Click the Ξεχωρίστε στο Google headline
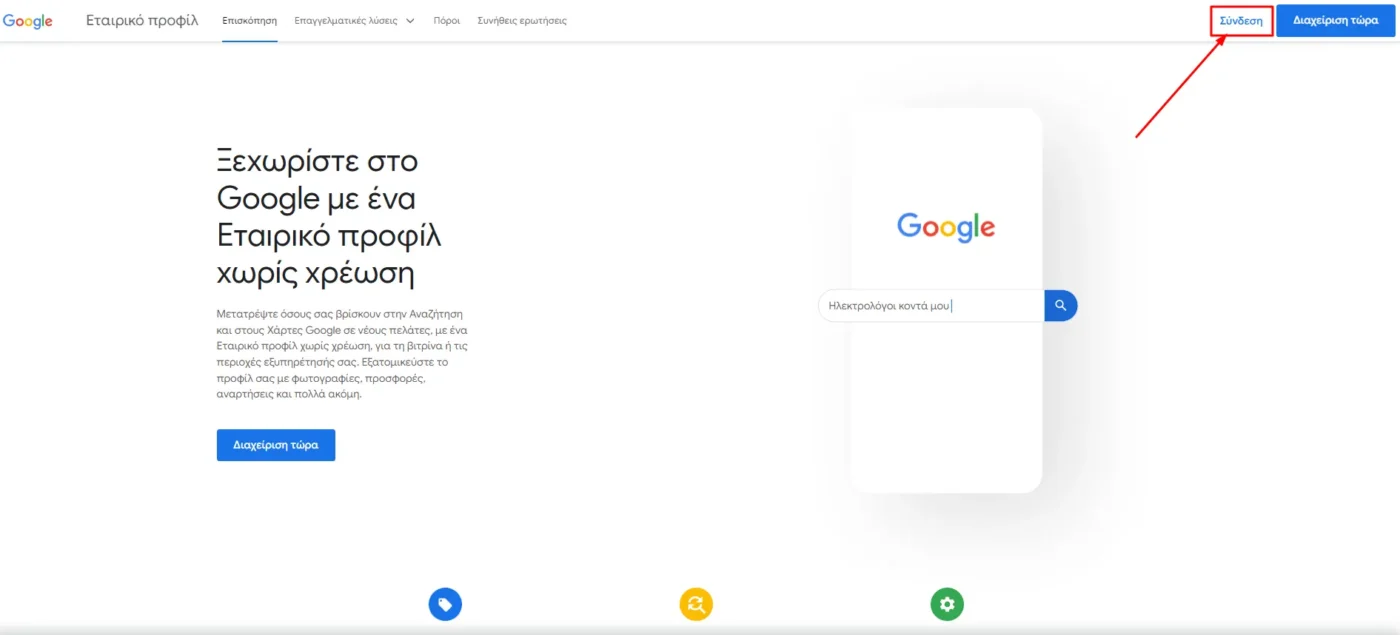The image size is (1400, 635). point(329,217)
